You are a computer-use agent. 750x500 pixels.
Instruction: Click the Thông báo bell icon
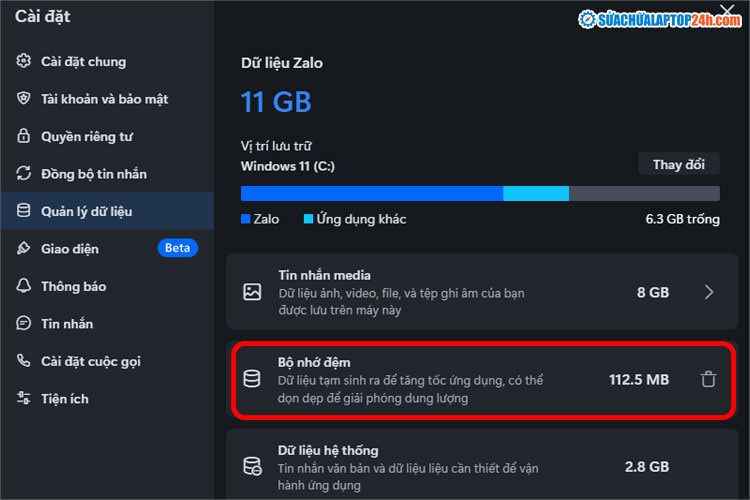click(x=24, y=286)
